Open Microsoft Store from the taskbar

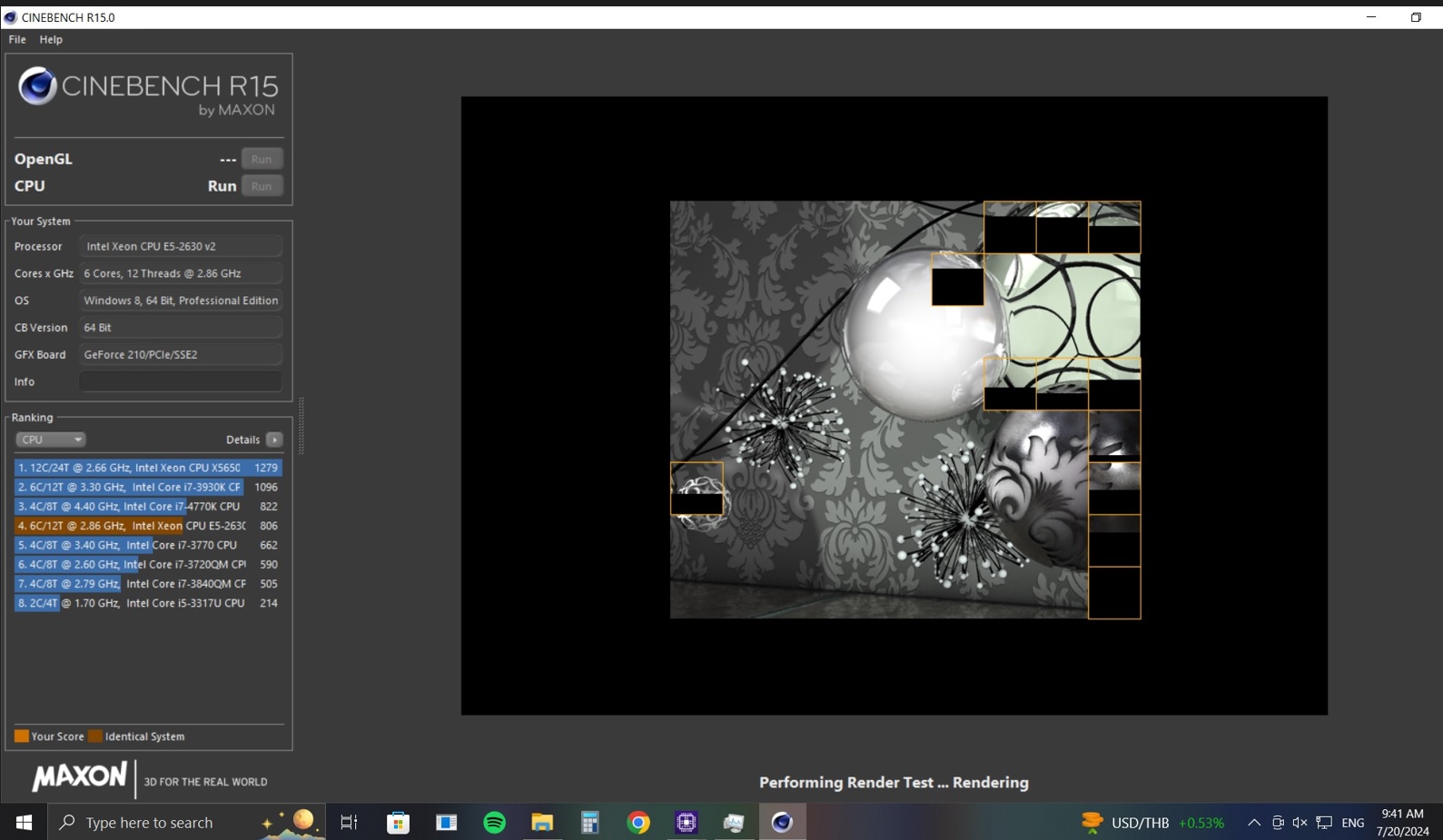[x=398, y=823]
